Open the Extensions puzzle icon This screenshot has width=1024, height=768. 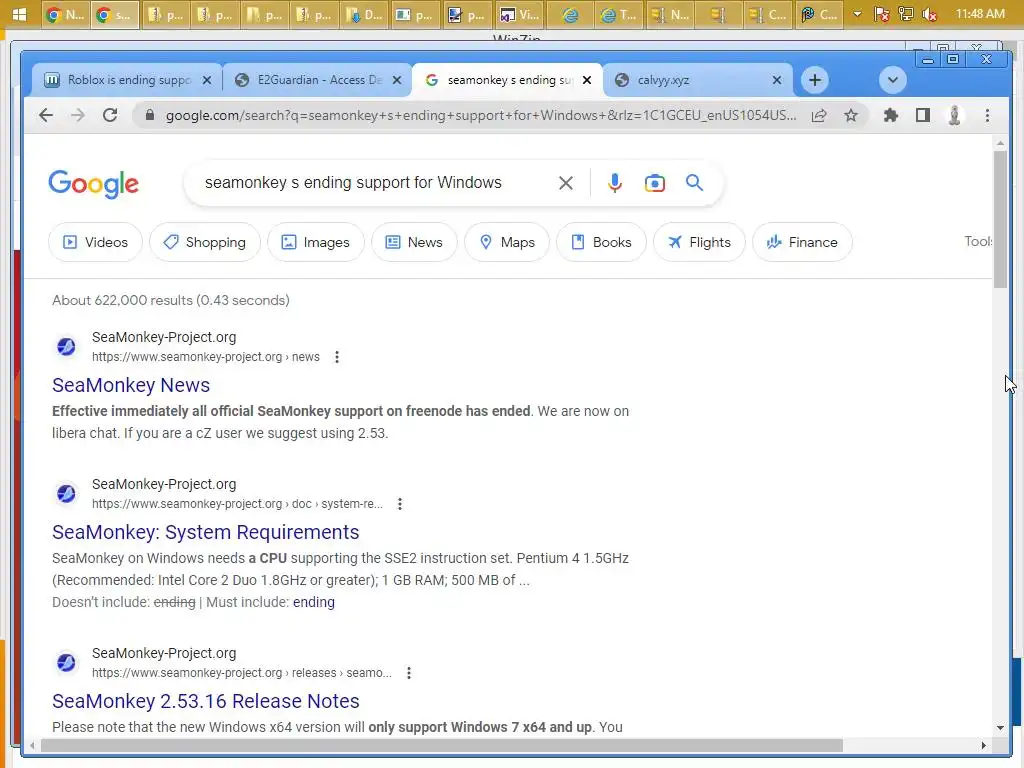(x=891, y=116)
